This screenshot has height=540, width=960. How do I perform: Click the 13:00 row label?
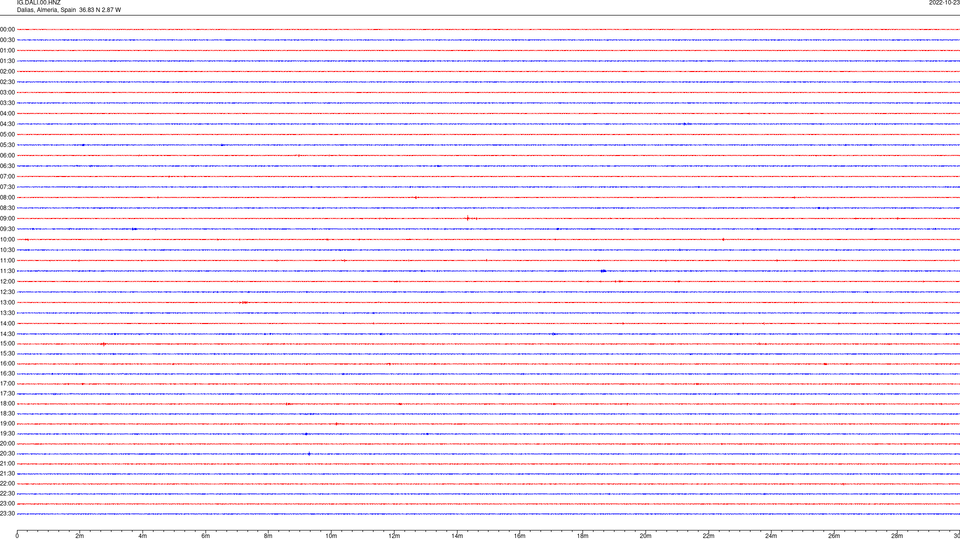point(7,302)
